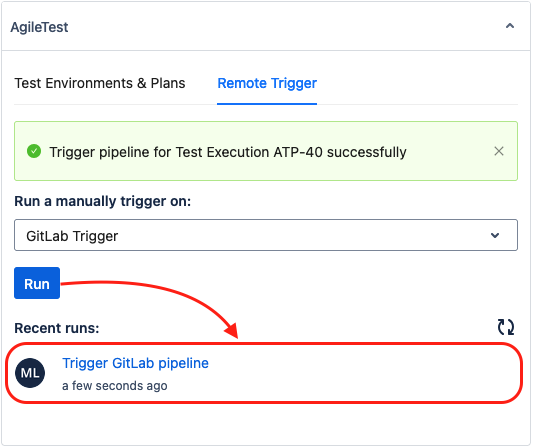The width and height of the screenshot is (534, 447).
Task: Click the dropdown arrow beside GitLab Trigger
Action: coord(495,235)
